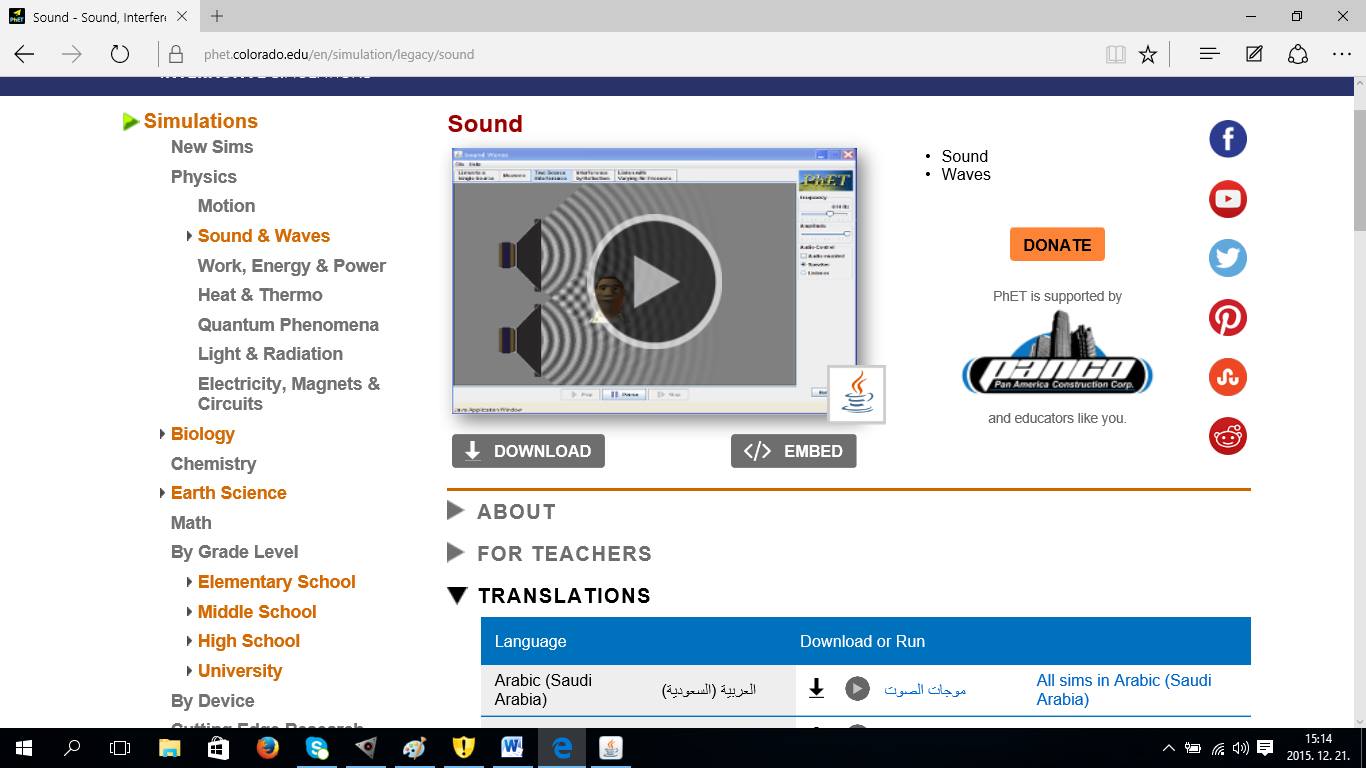This screenshot has width=1366, height=768.
Task: Click the DOWNLOAD button
Action: coord(528,451)
